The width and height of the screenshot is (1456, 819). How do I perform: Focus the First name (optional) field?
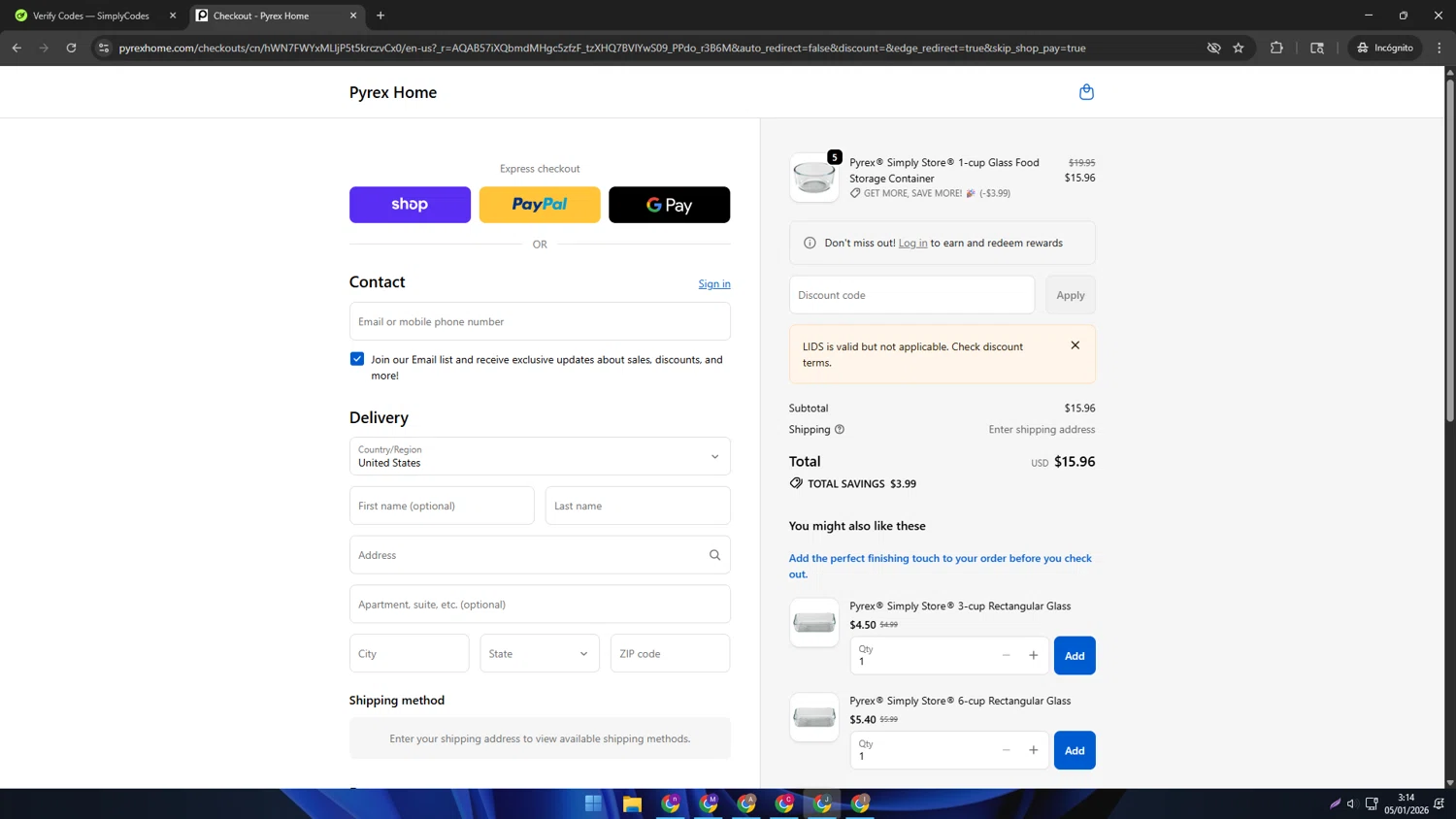pyautogui.click(x=442, y=506)
